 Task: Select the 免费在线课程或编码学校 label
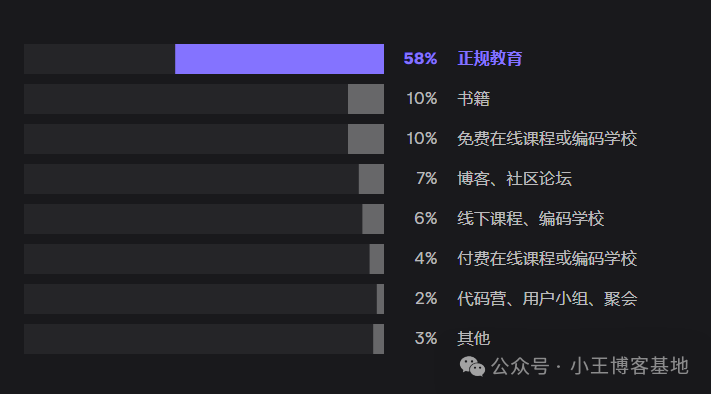point(547,138)
